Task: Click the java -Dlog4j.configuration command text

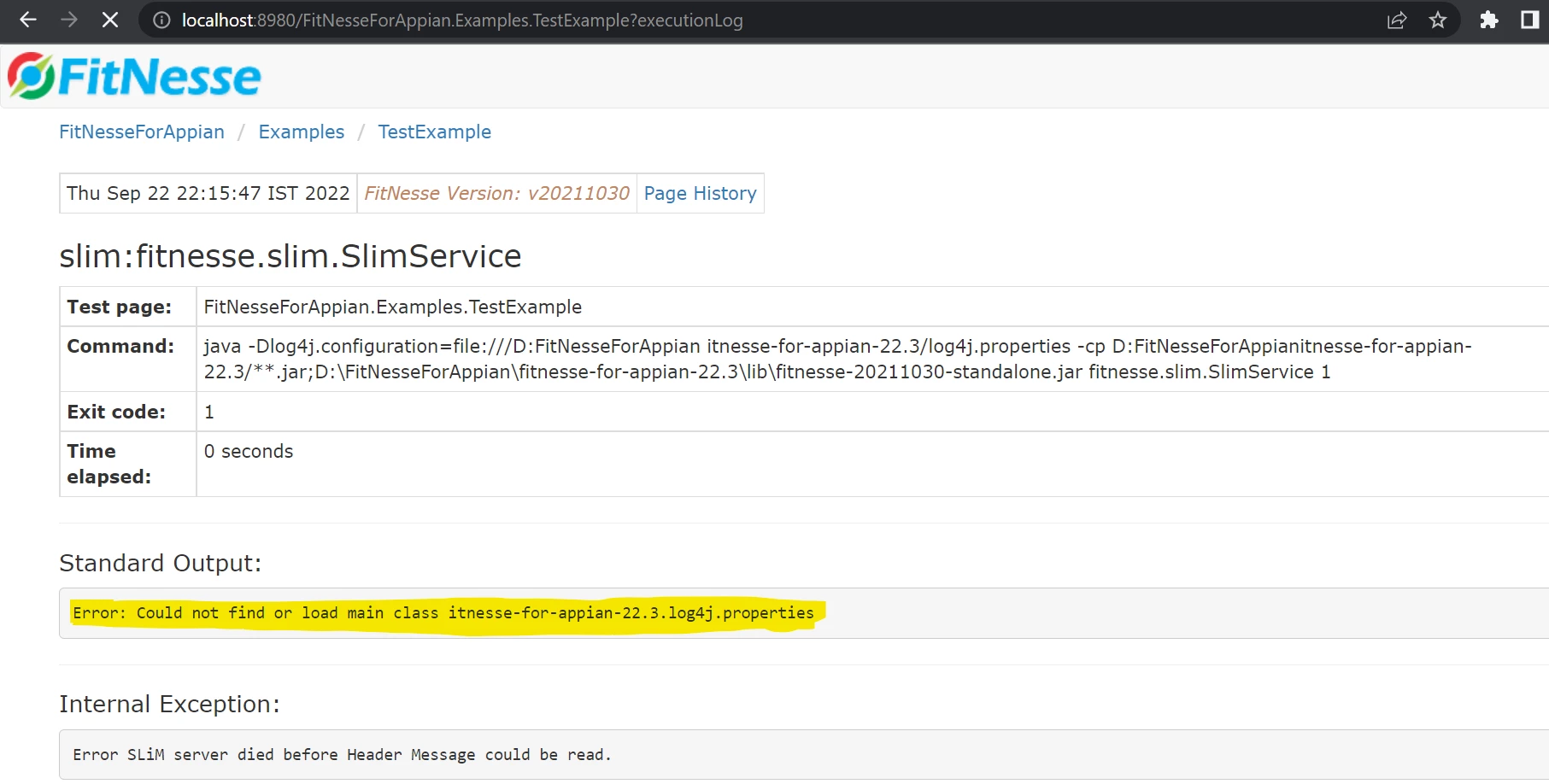Action: [837, 359]
